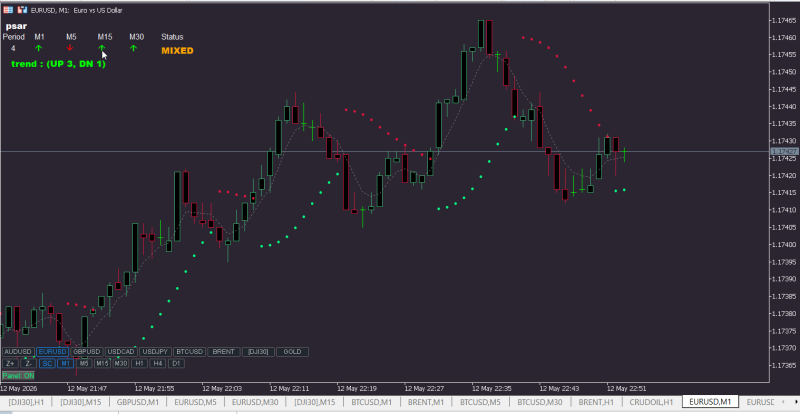Click the 'psar' indicator title

[16, 26]
